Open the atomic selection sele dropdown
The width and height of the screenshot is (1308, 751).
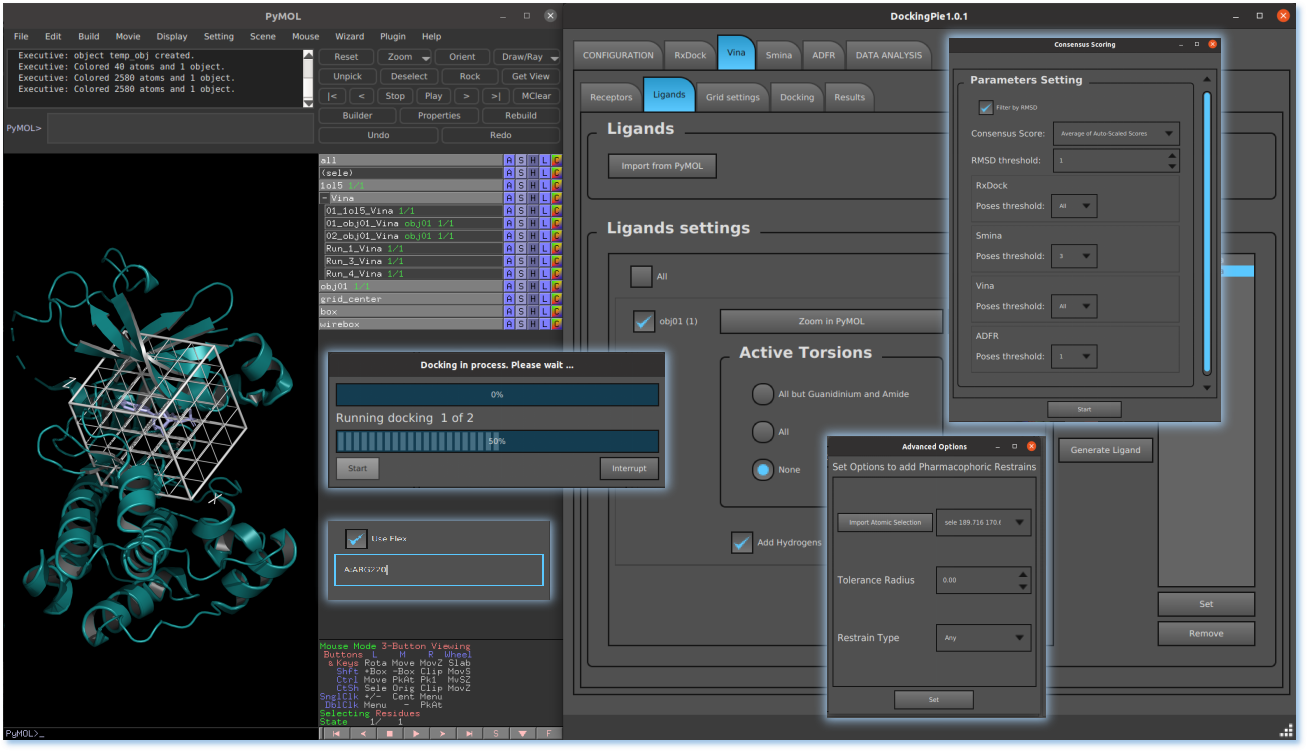point(983,522)
